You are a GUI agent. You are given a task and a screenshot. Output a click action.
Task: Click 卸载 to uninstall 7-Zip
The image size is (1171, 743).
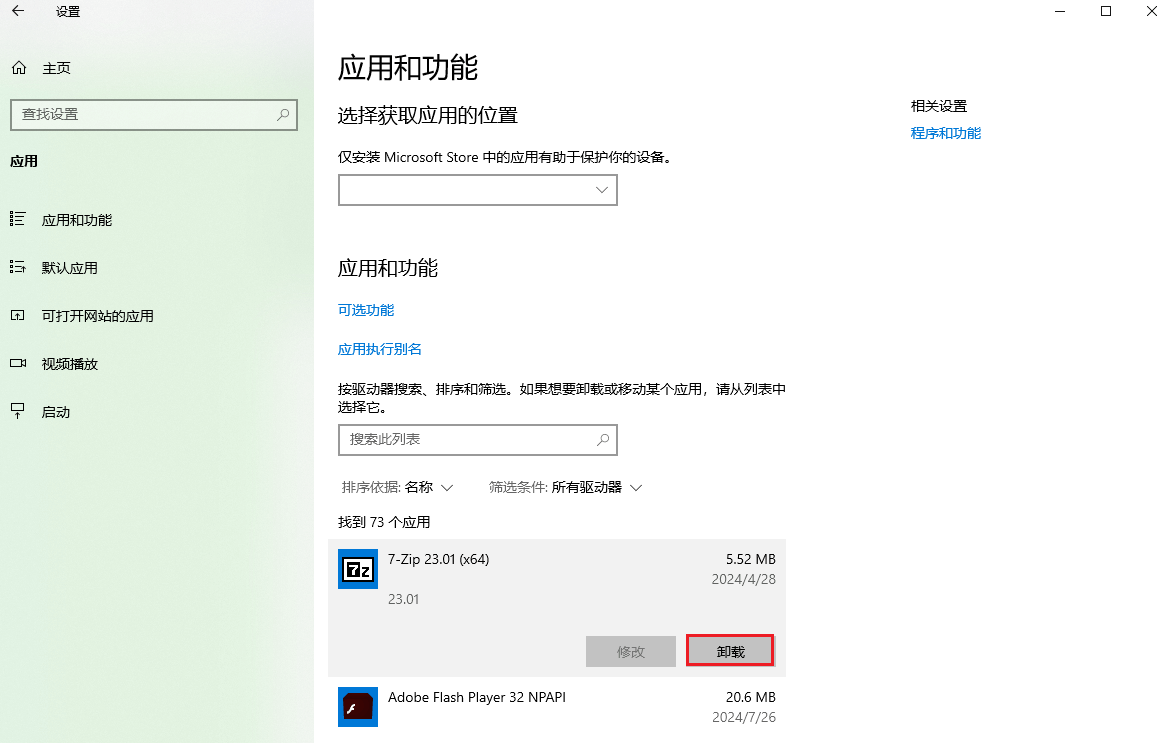[729, 650]
